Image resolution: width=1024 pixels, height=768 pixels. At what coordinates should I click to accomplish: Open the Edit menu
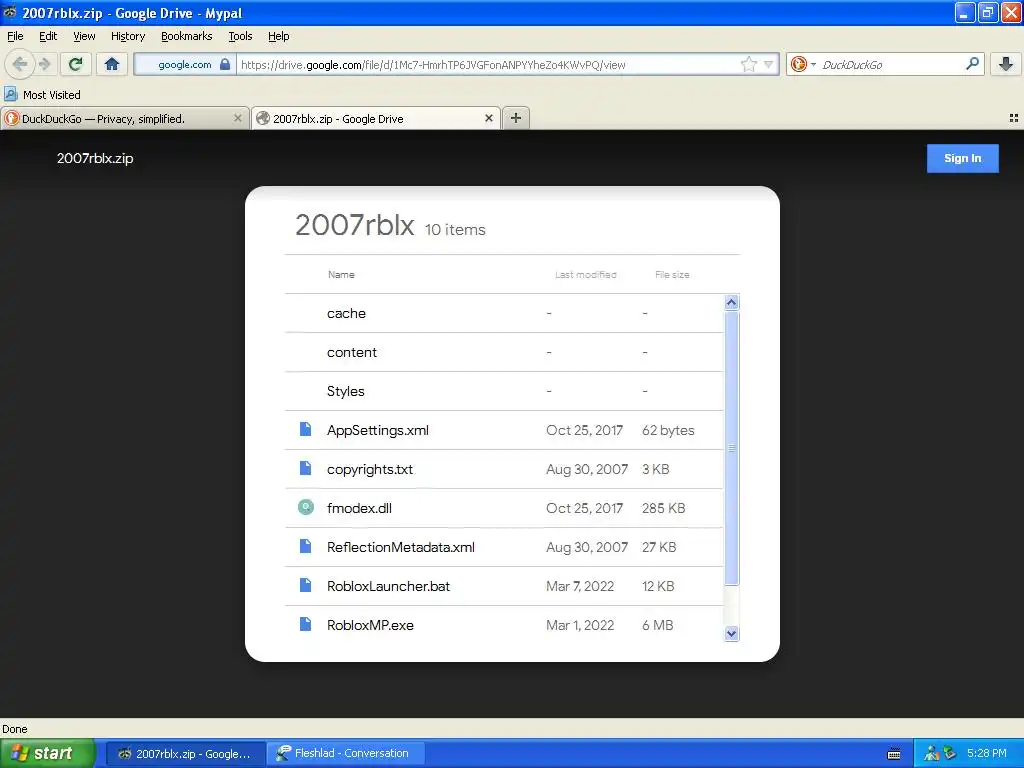(x=48, y=36)
